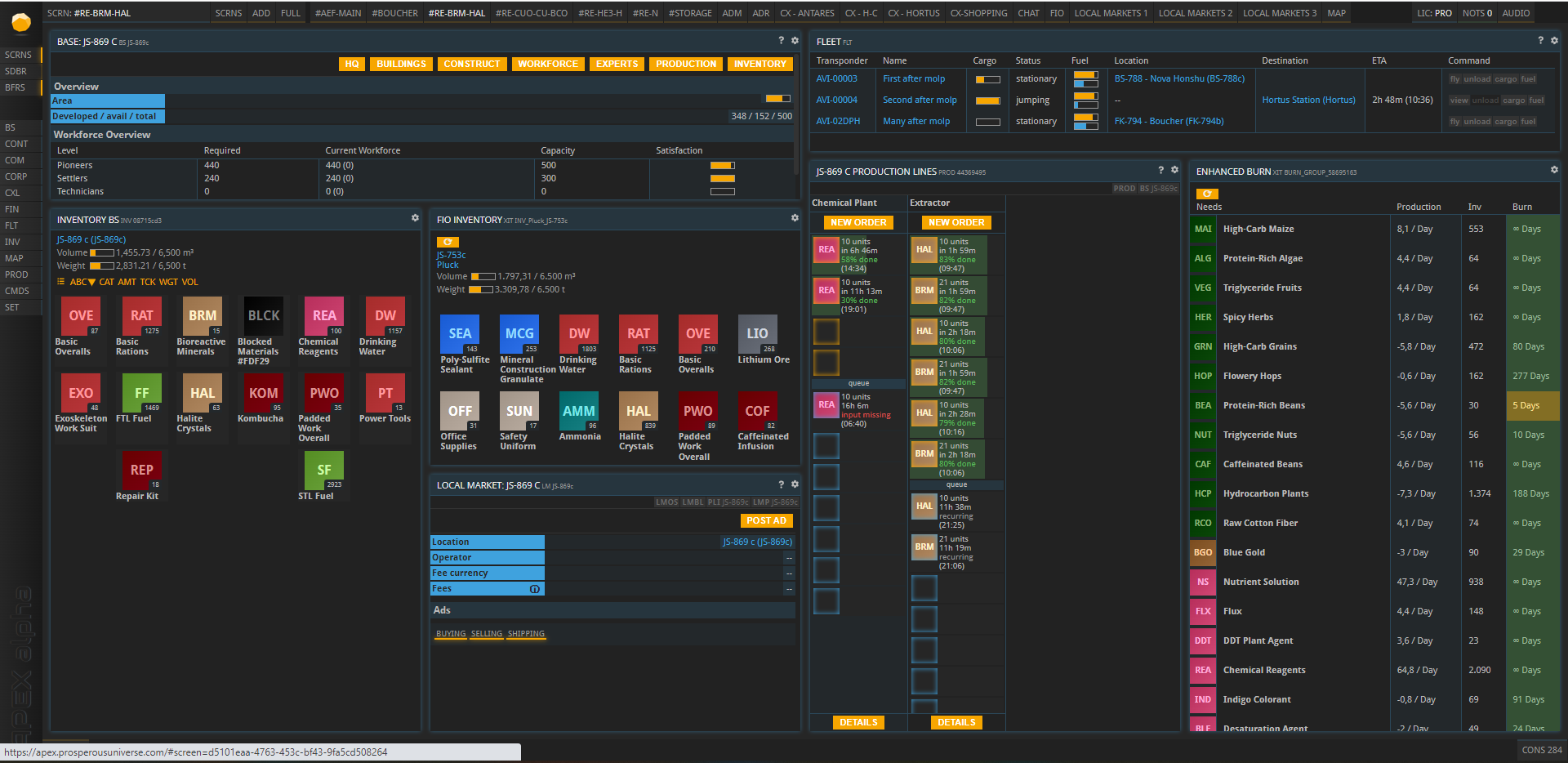Select the BRM Bioreactive Minerals tile
This screenshot has height=763, width=1568.
(203, 316)
